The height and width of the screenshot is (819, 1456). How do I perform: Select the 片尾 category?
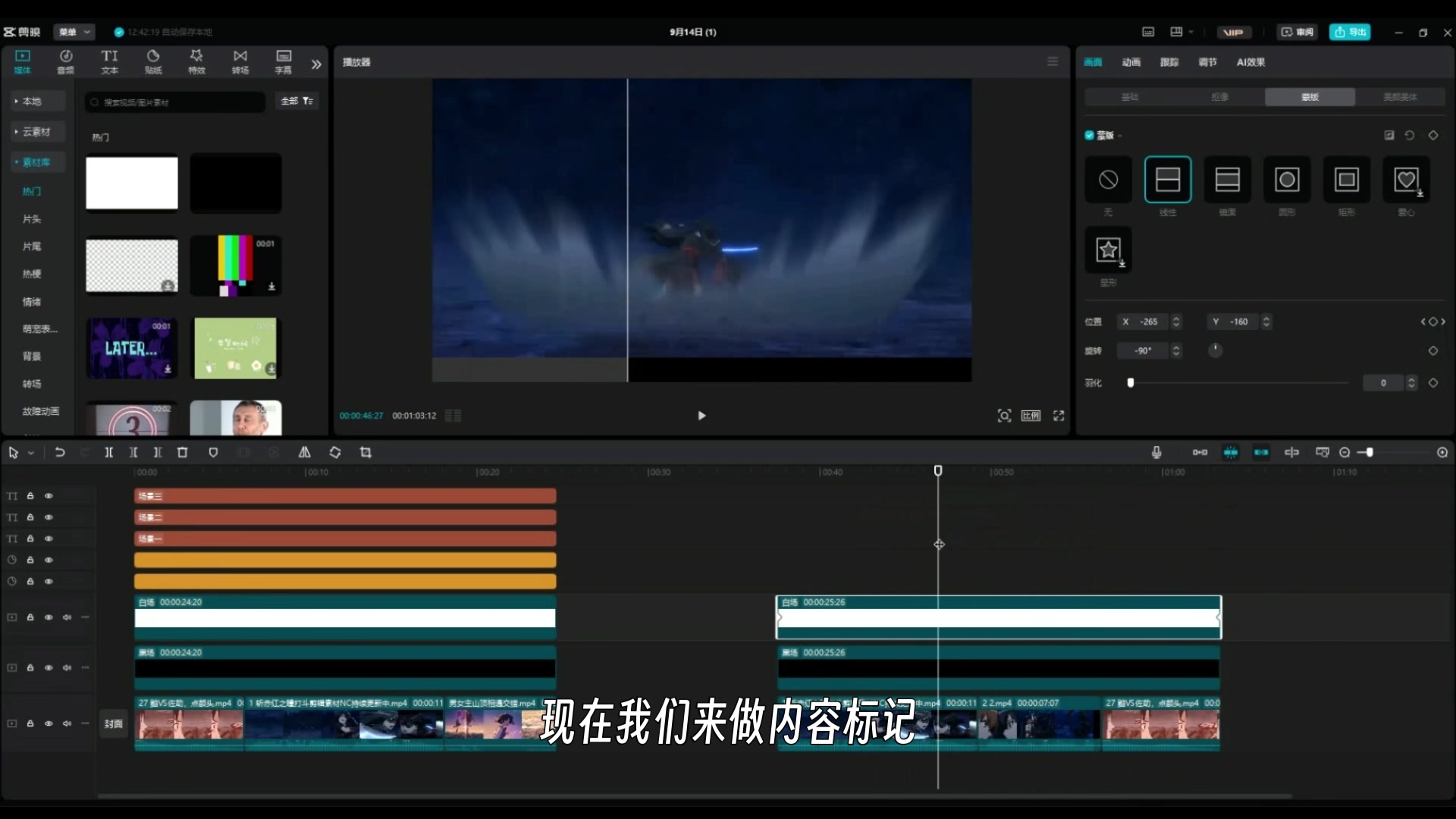pyautogui.click(x=32, y=246)
